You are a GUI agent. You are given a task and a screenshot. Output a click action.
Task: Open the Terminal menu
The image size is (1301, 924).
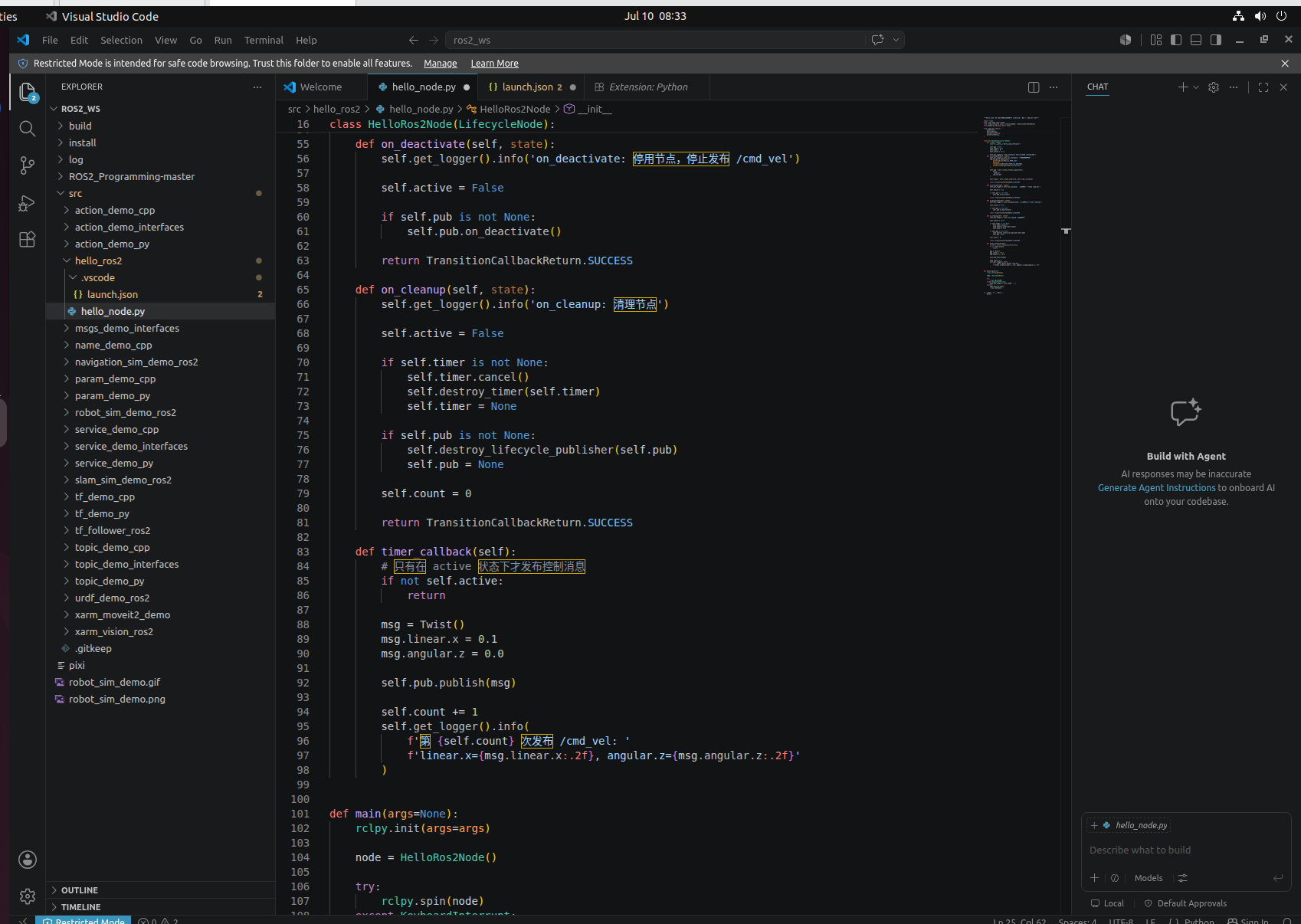(x=264, y=40)
